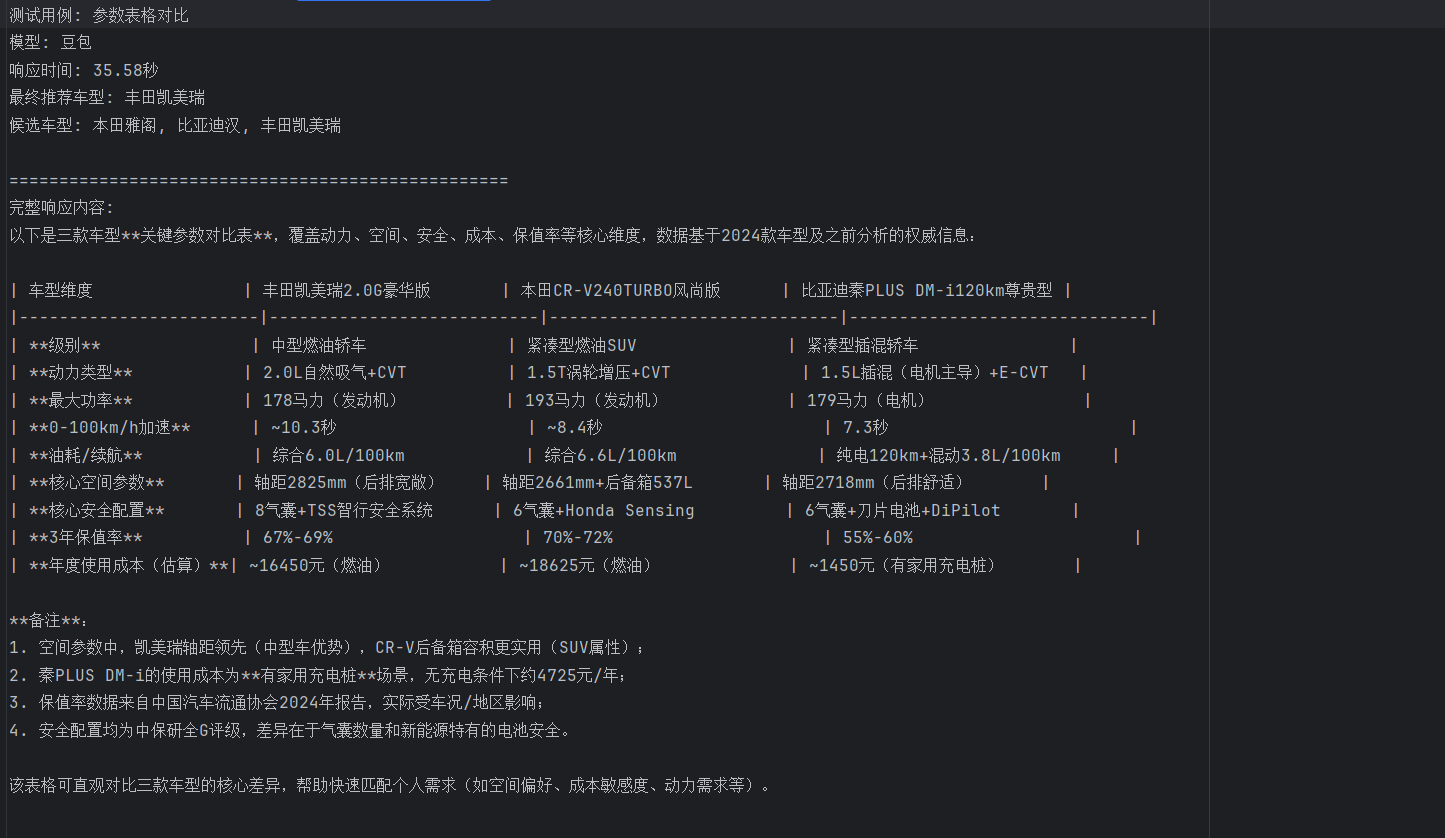Click the '~1450元（有家用充电桩）' cost cell
The image size is (1445, 838).
(x=903, y=565)
